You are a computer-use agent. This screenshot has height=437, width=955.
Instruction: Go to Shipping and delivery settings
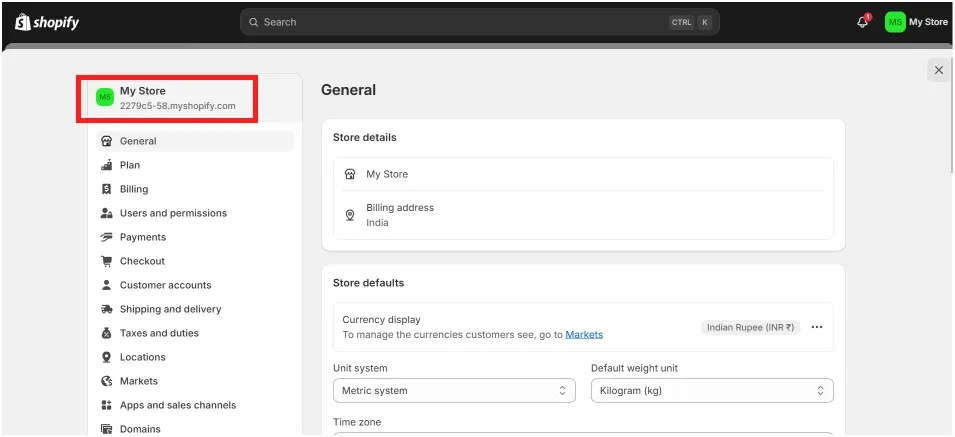[x=195, y=309]
